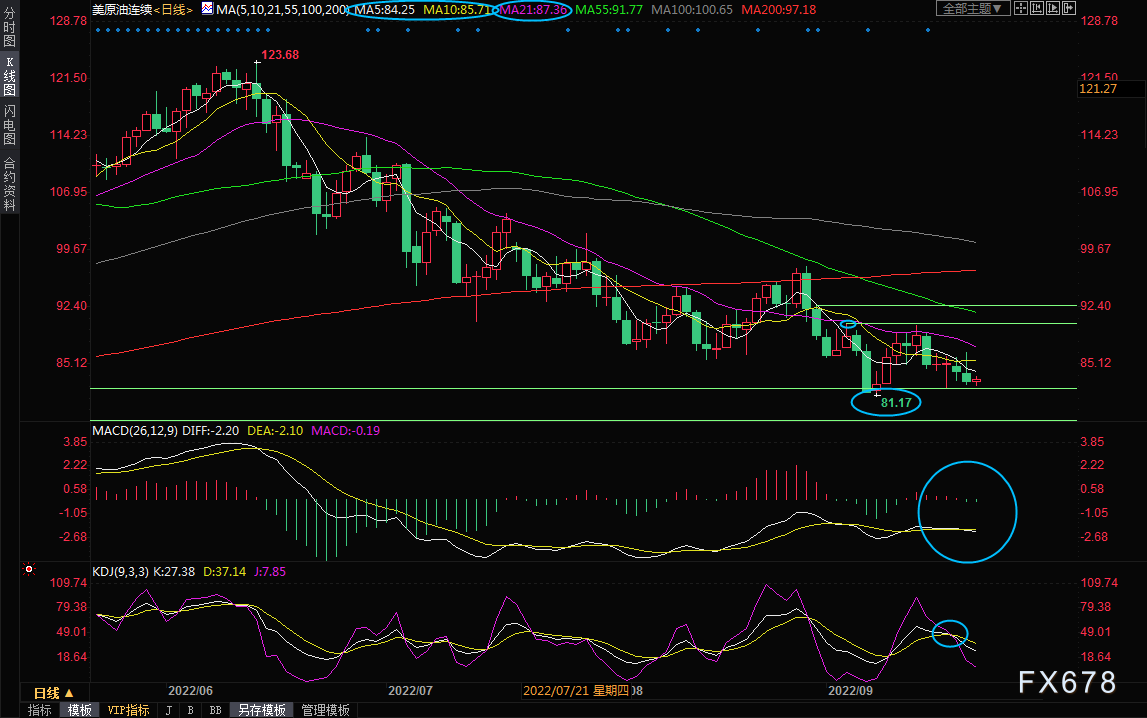Select the K线图 side tab
Viewport: 1147px width, 718px height.
[x=10, y=76]
